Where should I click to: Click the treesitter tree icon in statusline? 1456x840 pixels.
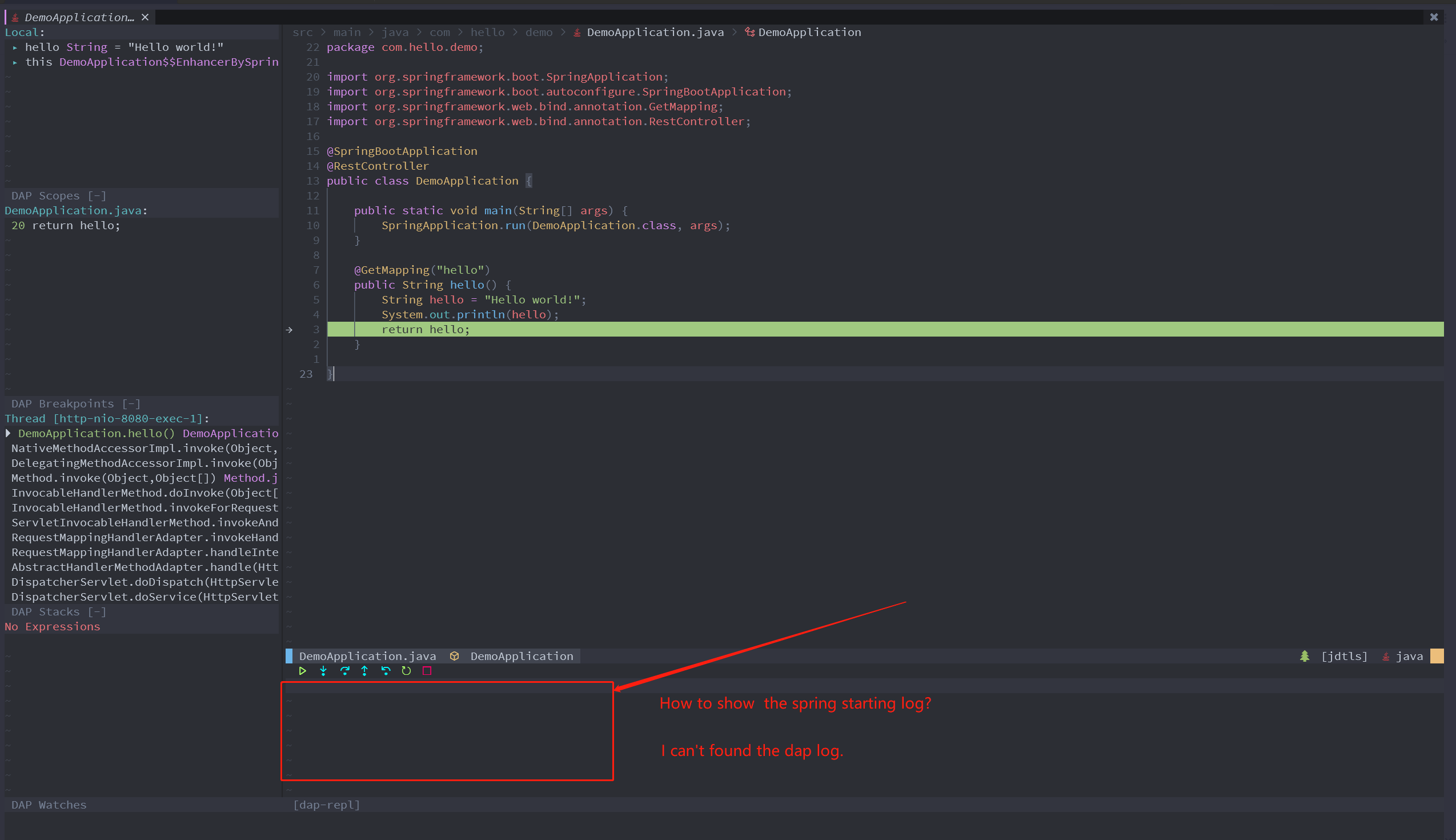[1305, 657]
